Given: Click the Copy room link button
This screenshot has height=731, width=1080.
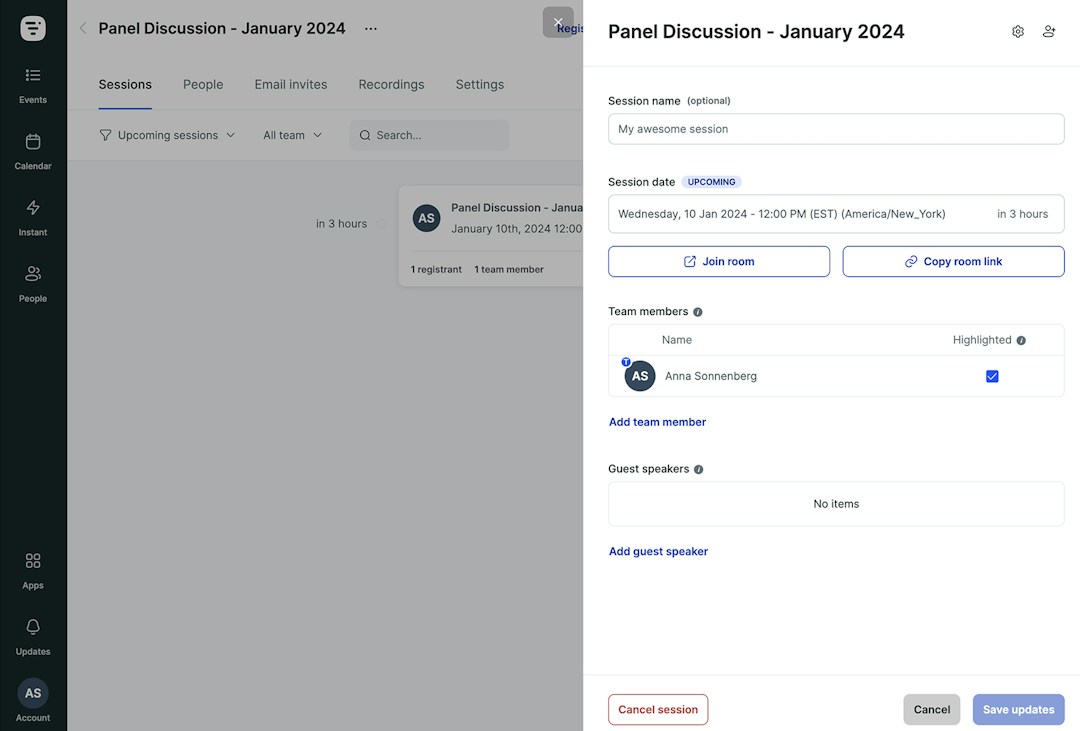Looking at the screenshot, I should (953, 262).
